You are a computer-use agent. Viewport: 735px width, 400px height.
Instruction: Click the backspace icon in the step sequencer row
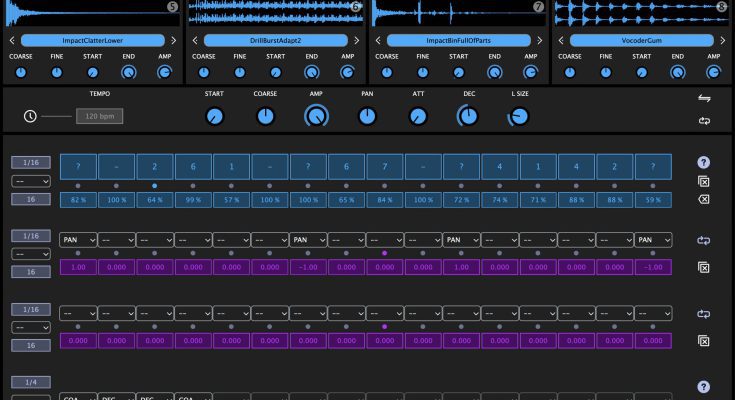tap(703, 200)
